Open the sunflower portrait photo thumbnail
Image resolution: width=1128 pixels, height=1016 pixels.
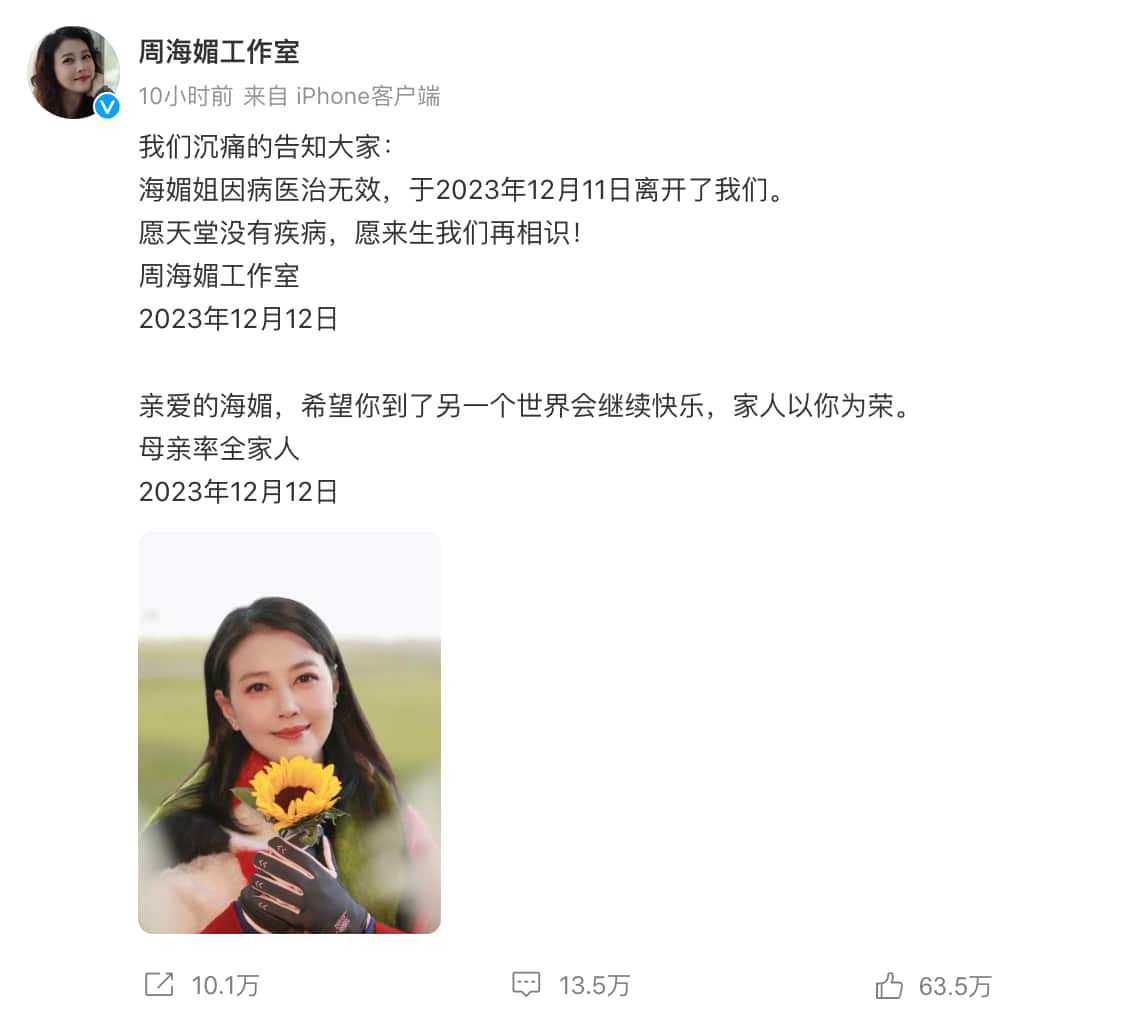[x=289, y=732]
